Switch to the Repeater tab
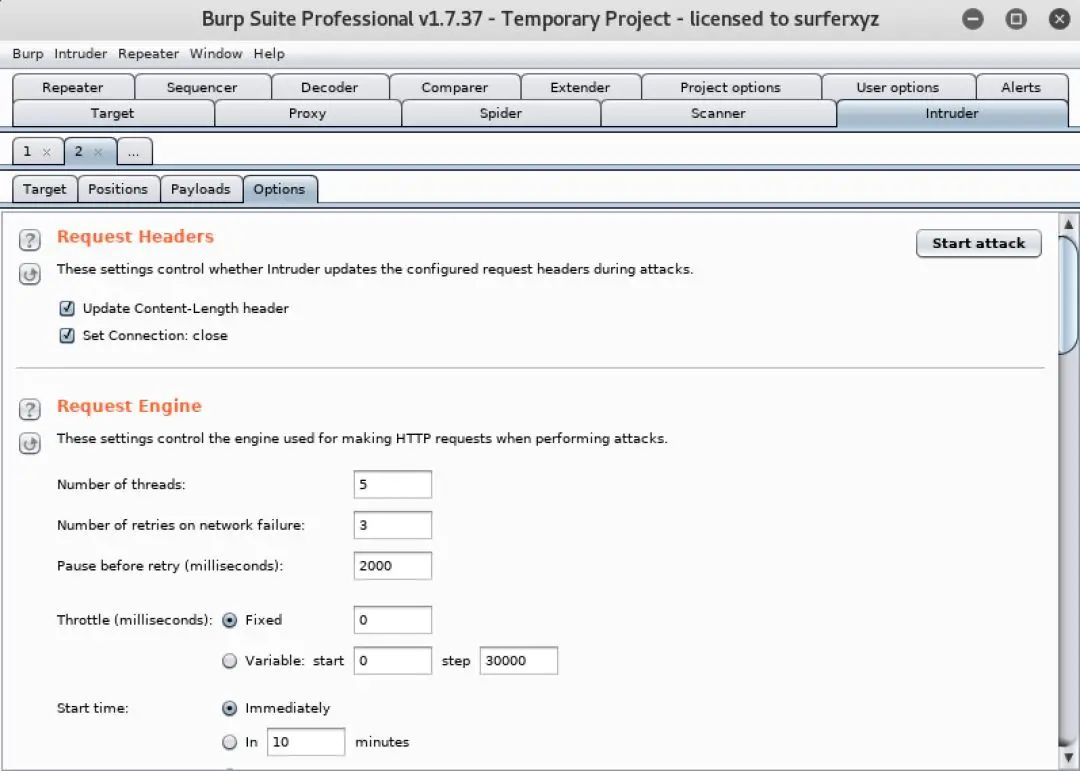Viewport: 1080px width, 771px height. [x=72, y=88]
